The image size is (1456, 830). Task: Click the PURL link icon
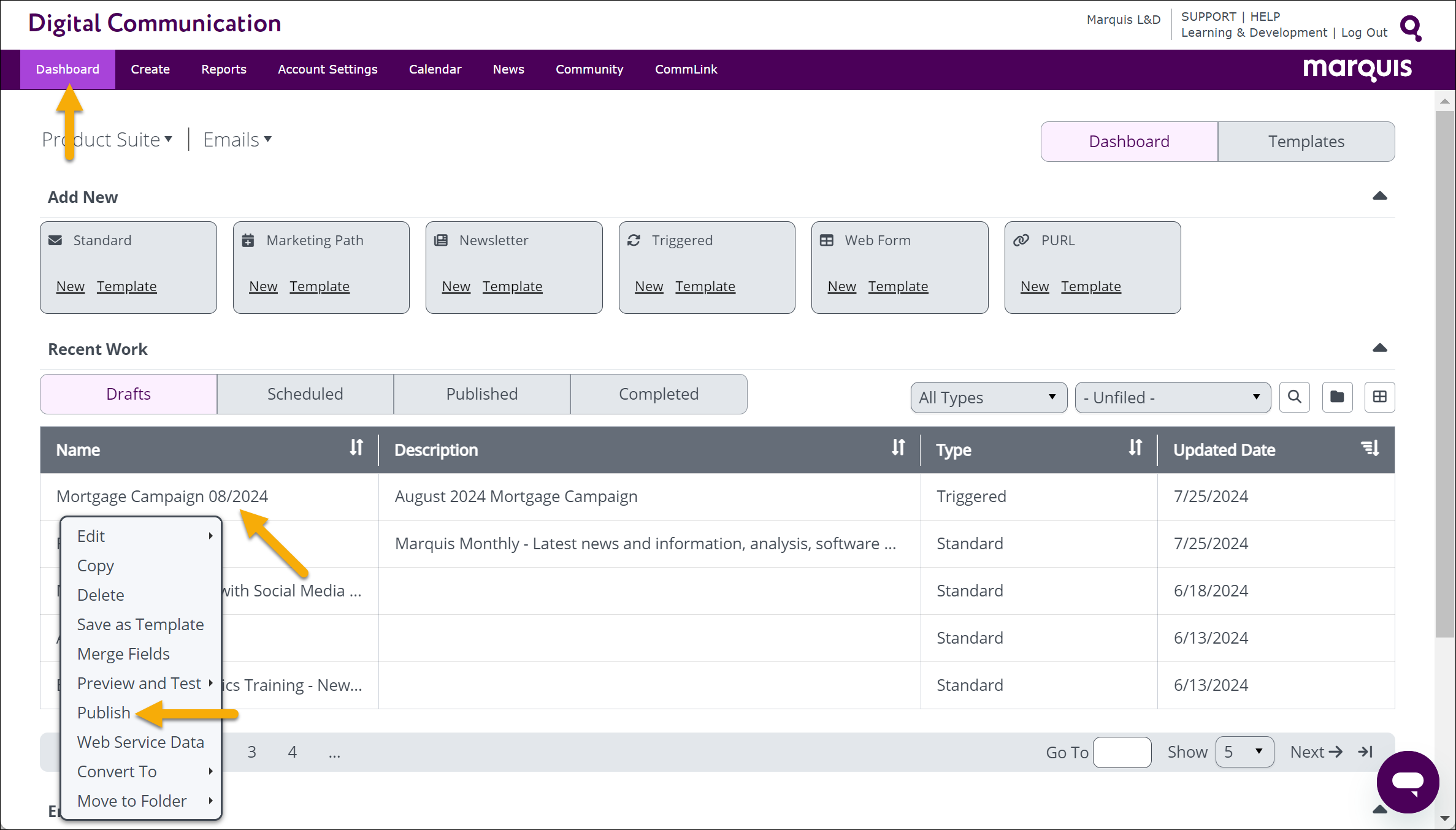(1021, 240)
